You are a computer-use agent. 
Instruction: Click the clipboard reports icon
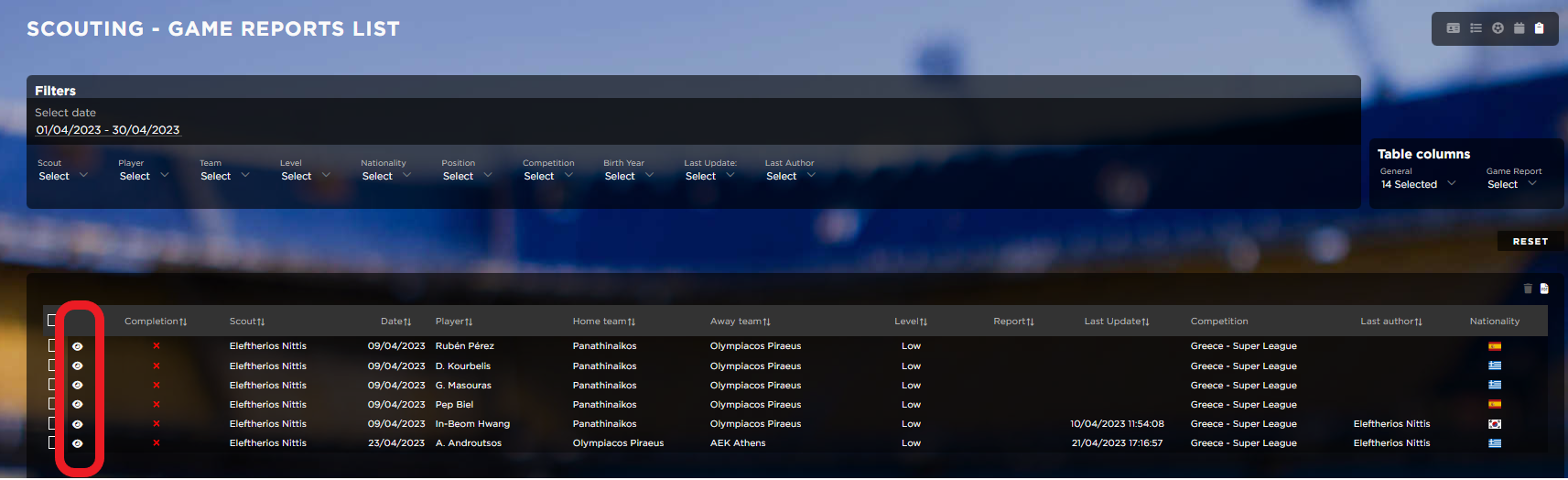[x=1540, y=28]
